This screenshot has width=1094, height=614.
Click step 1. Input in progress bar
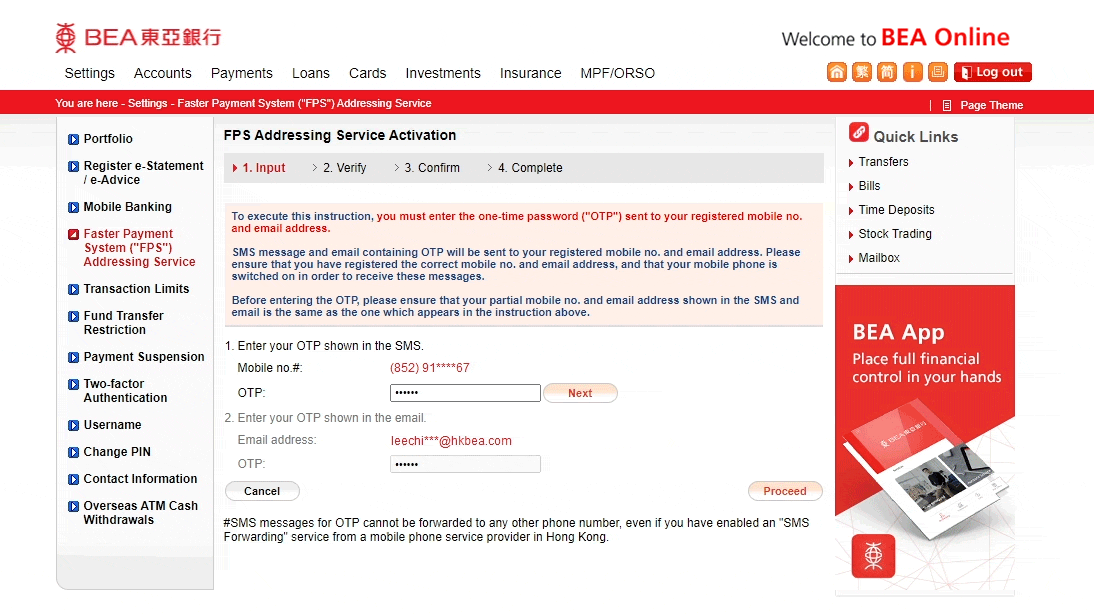(264, 168)
